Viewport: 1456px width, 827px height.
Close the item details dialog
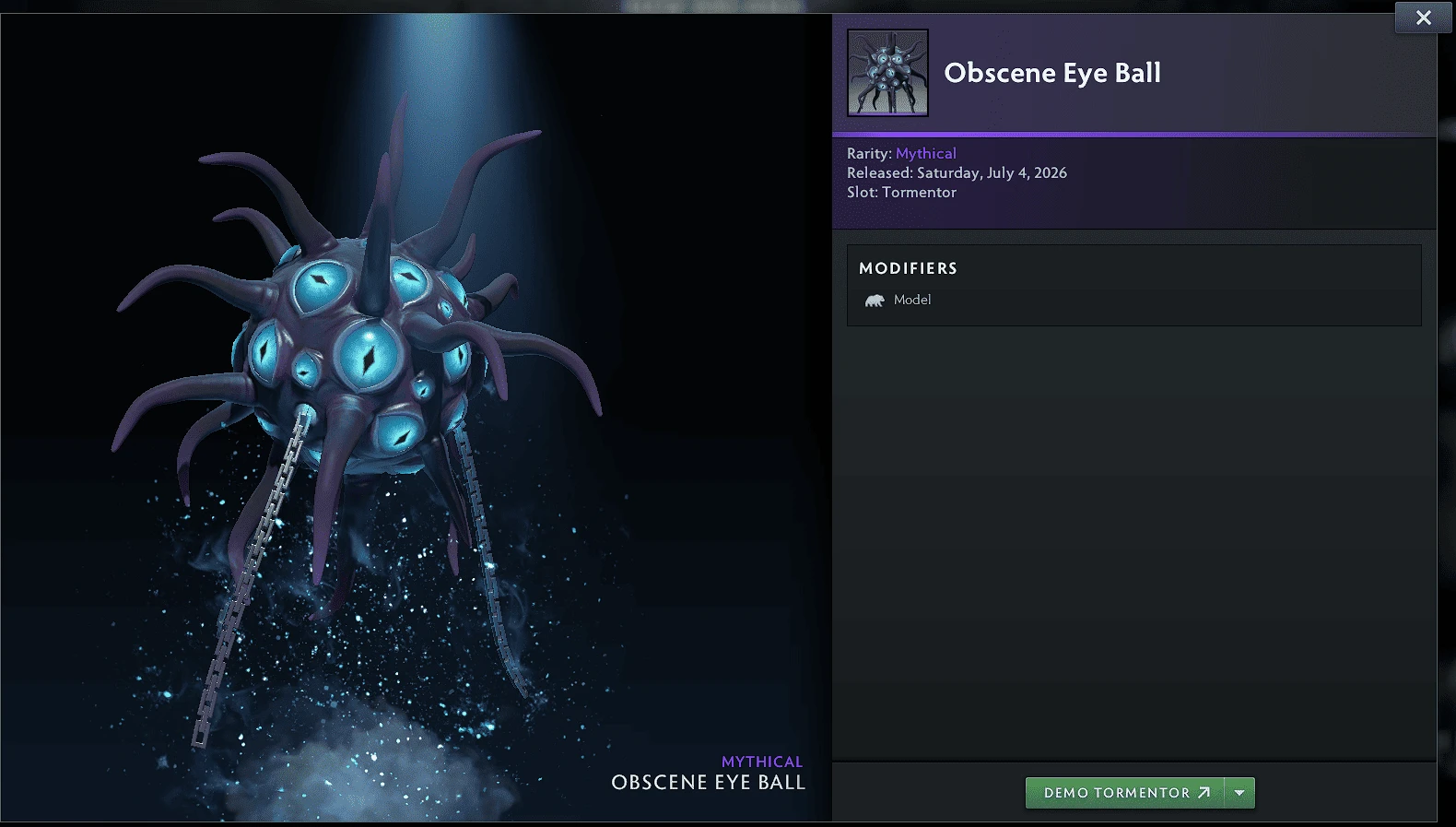tap(1424, 18)
